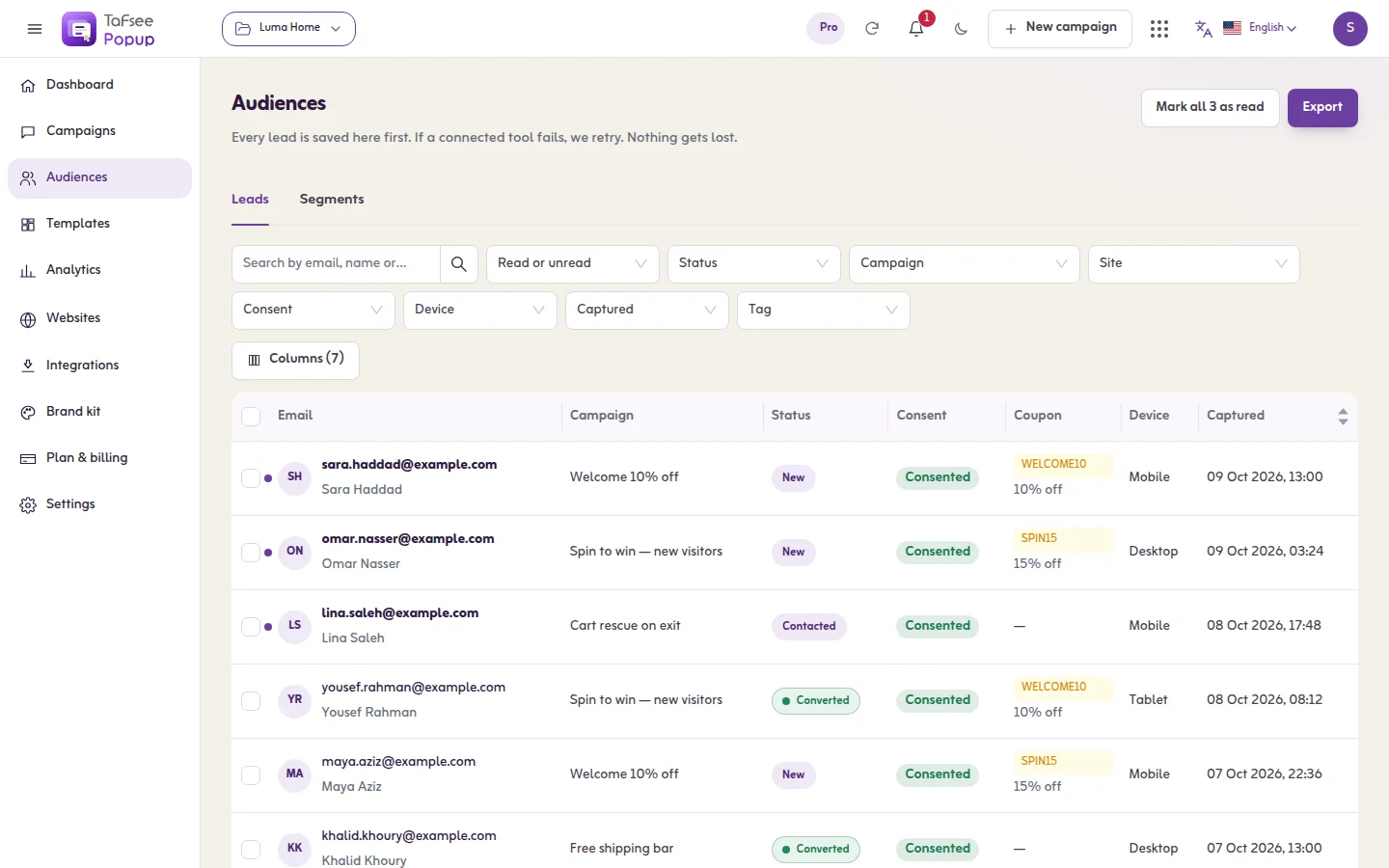Expand the Status filter dropdown
Image resolution: width=1389 pixels, height=868 pixels.
(x=754, y=264)
